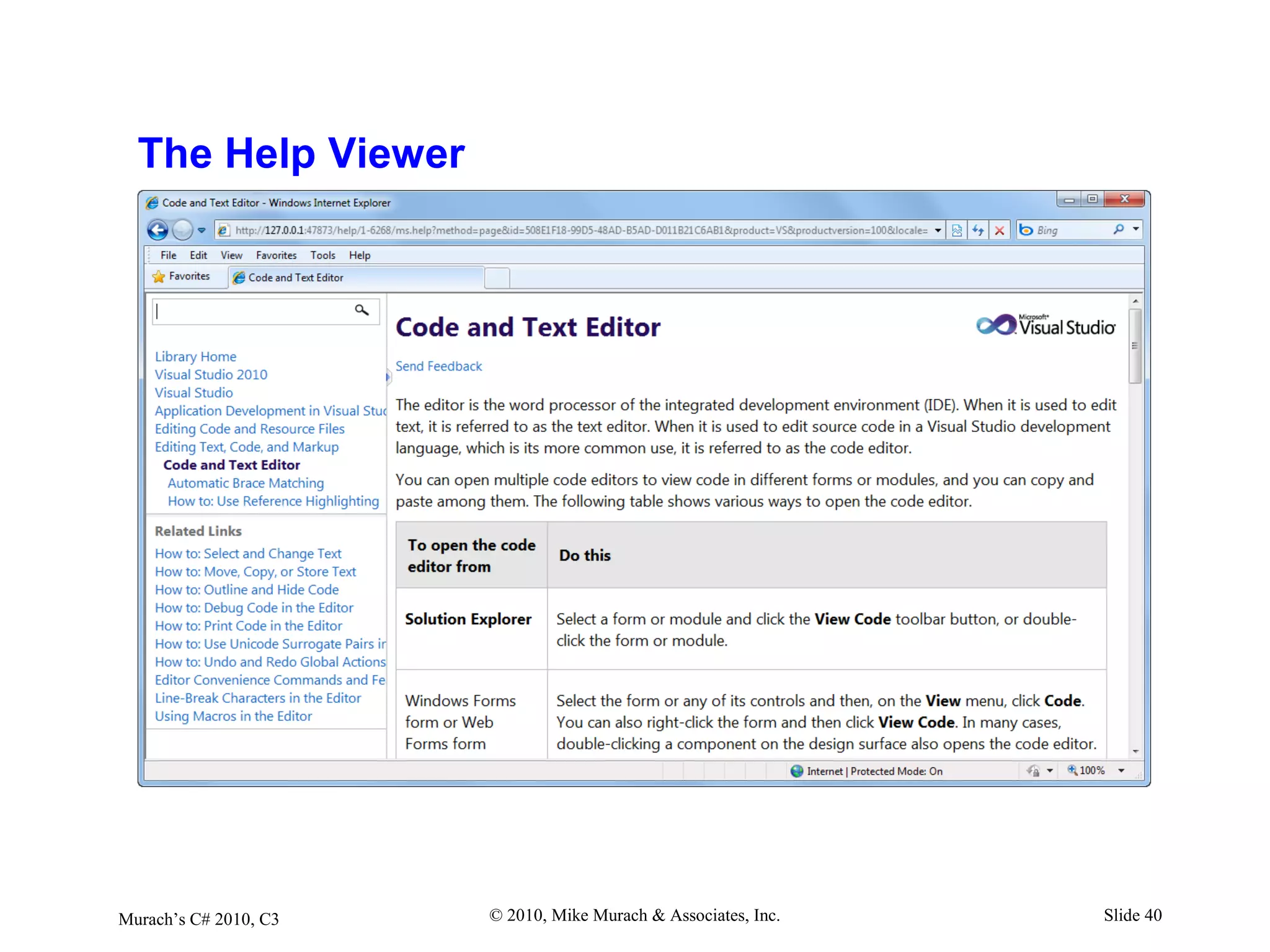This screenshot has width=1270, height=952.
Task: Click the red Stop loading icon
Action: [x=999, y=231]
